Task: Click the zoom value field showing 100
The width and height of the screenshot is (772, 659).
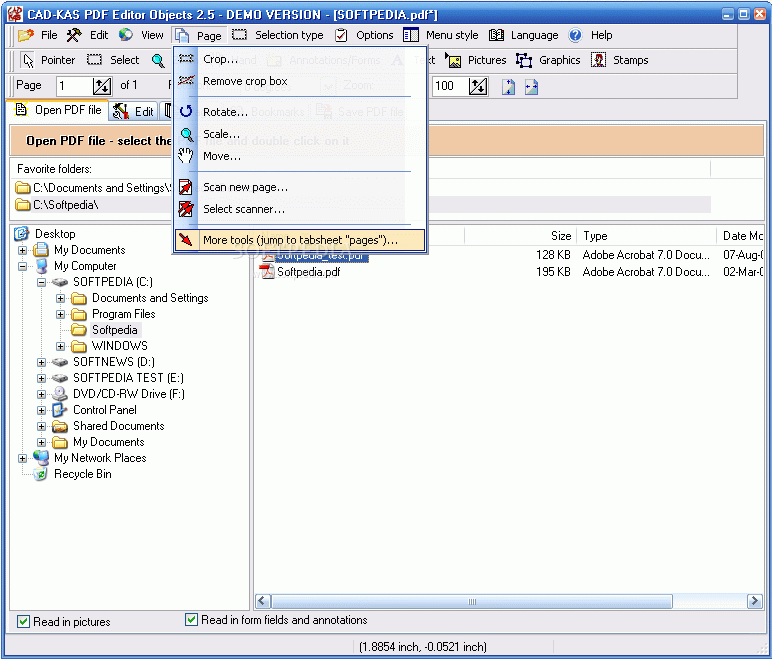Action: [x=450, y=86]
